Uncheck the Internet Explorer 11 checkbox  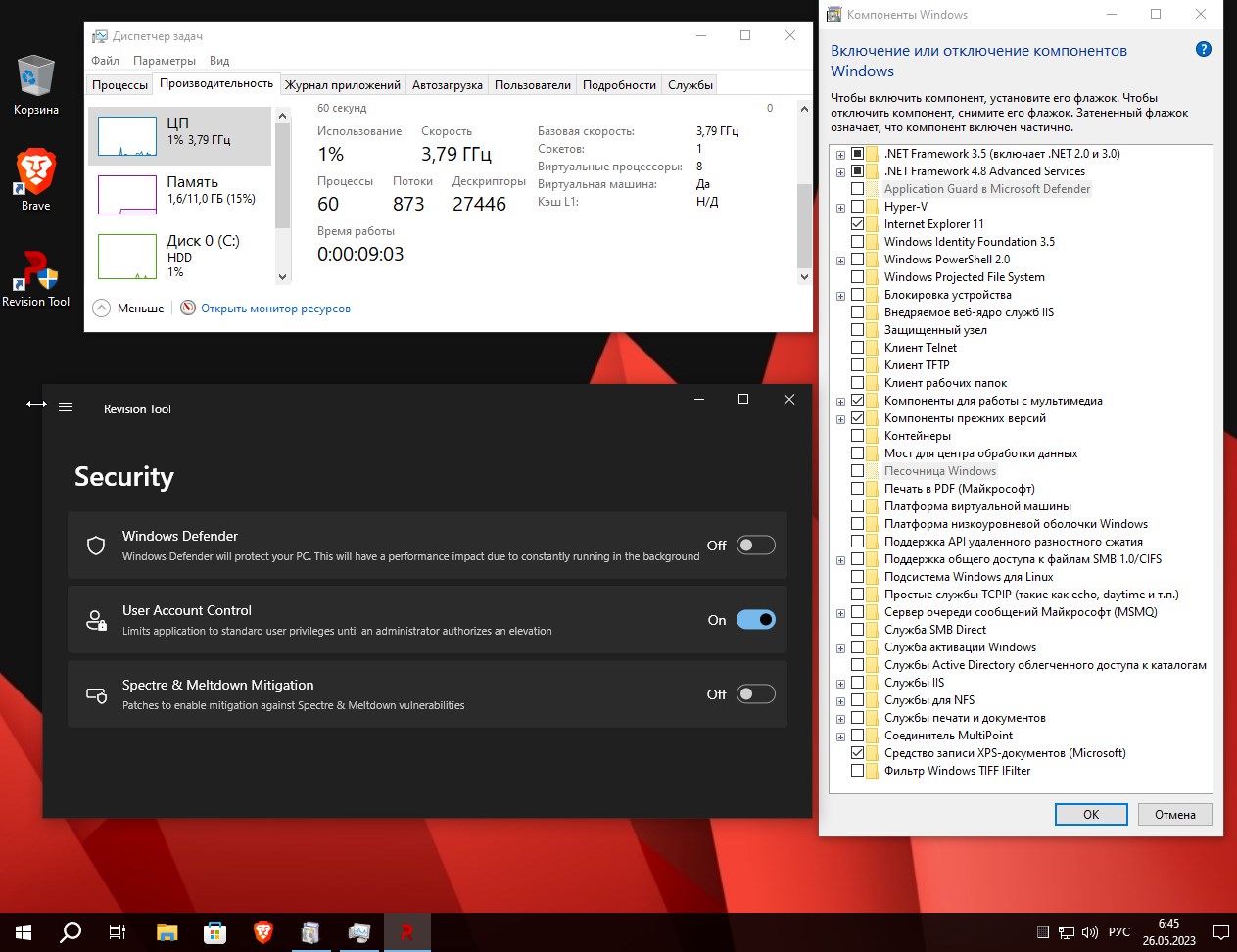point(858,224)
